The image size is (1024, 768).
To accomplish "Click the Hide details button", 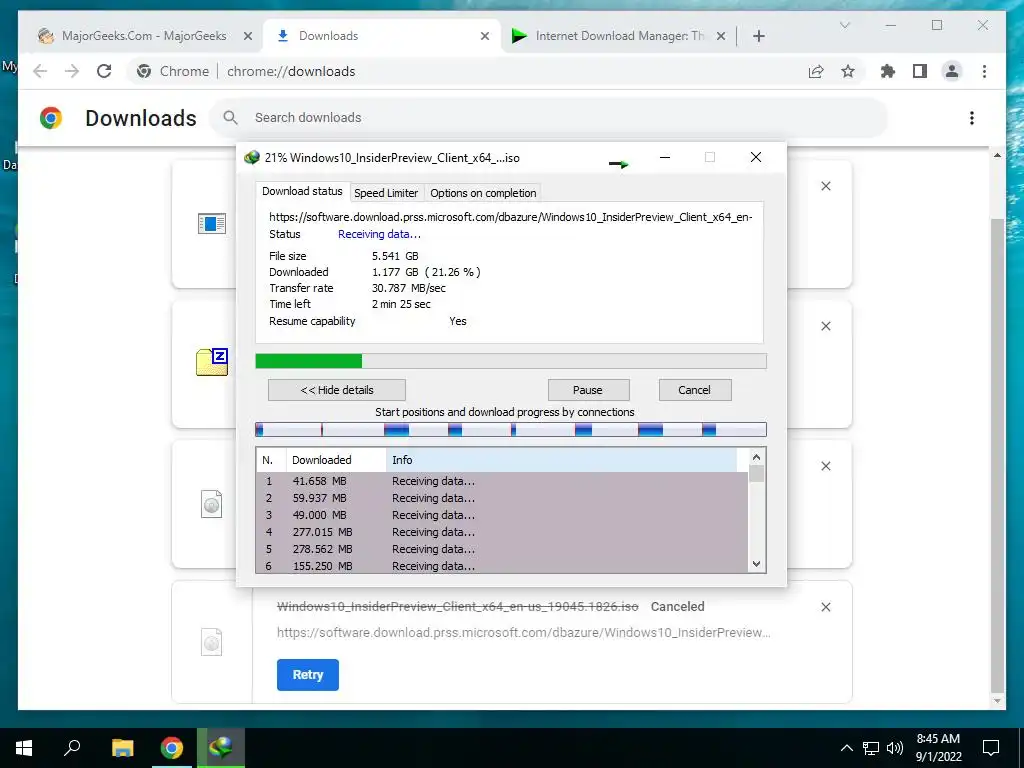I will coord(337,390).
